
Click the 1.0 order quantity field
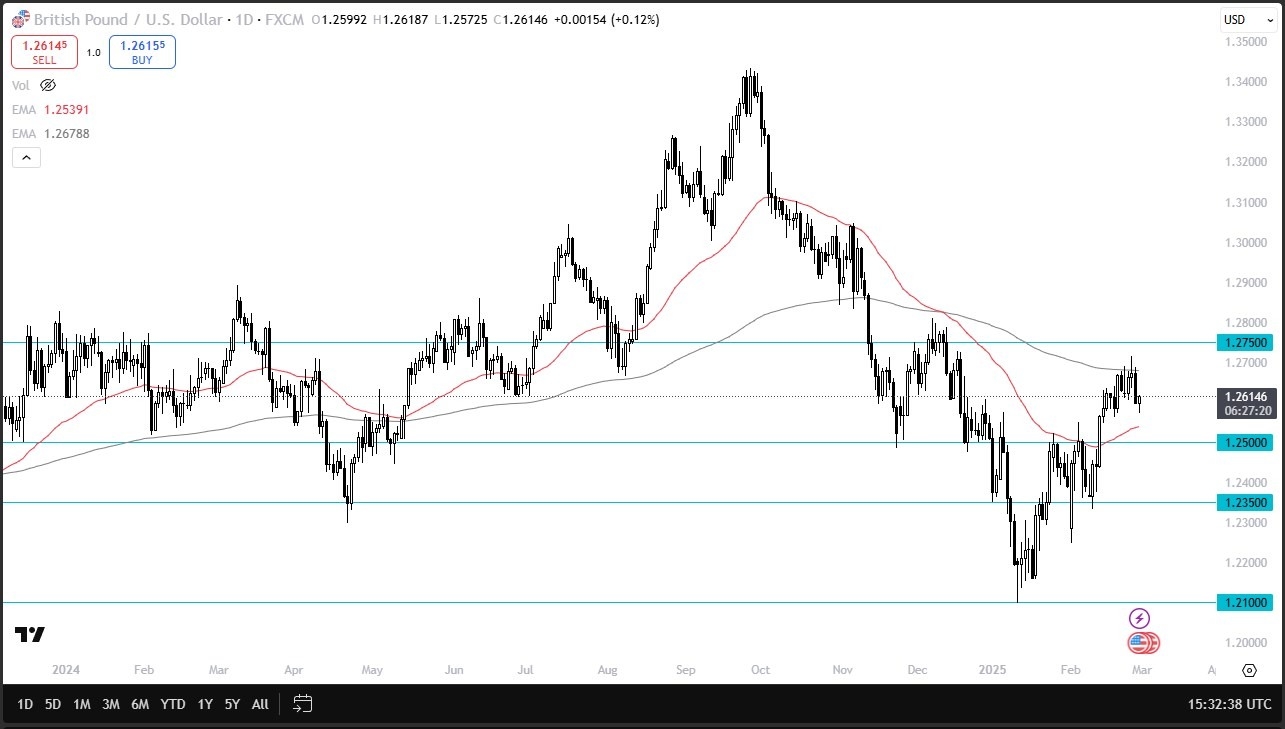point(93,52)
